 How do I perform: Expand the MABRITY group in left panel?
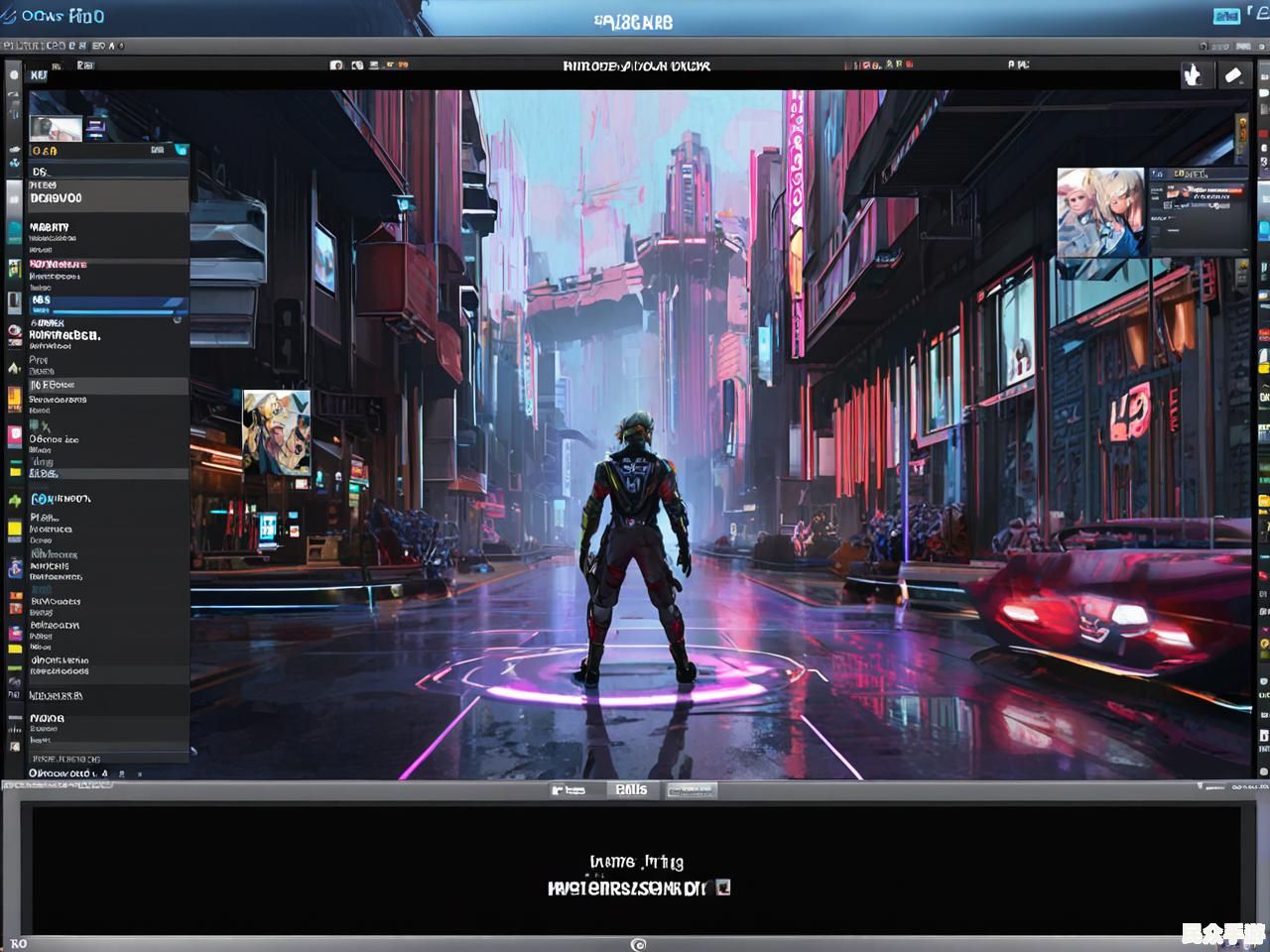pyautogui.click(x=50, y=227)
